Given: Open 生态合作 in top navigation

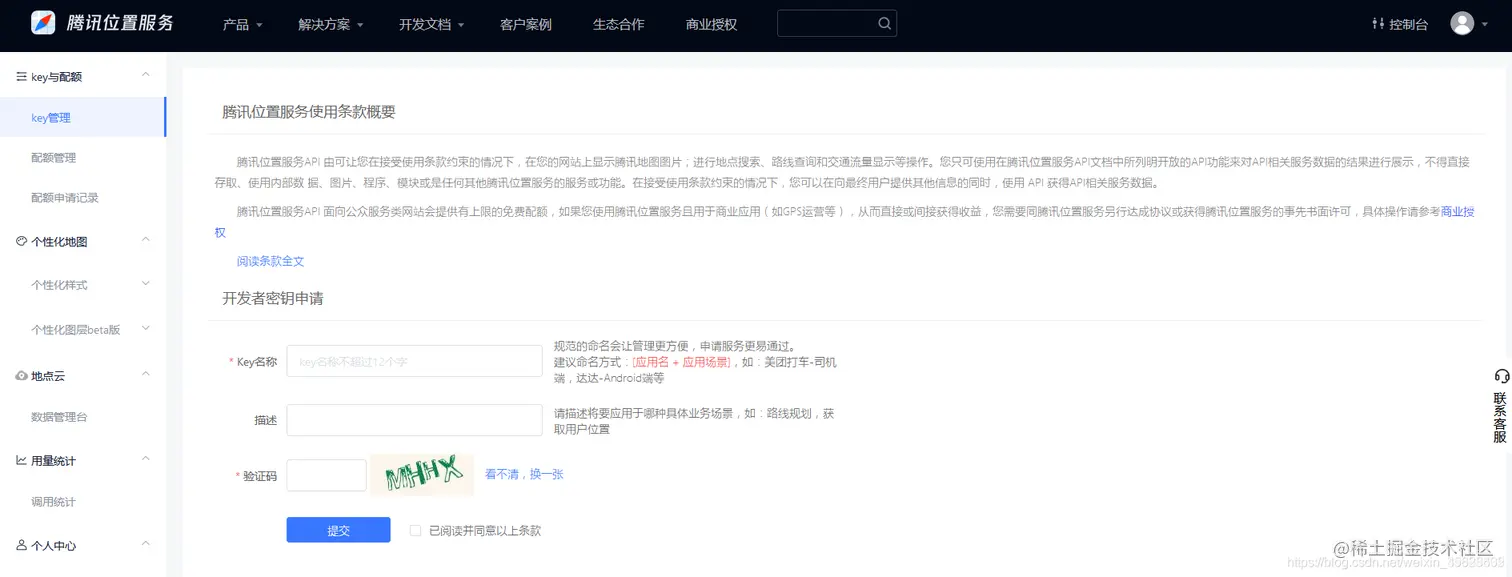Looking at the screenshot, I should pos(619,24).
